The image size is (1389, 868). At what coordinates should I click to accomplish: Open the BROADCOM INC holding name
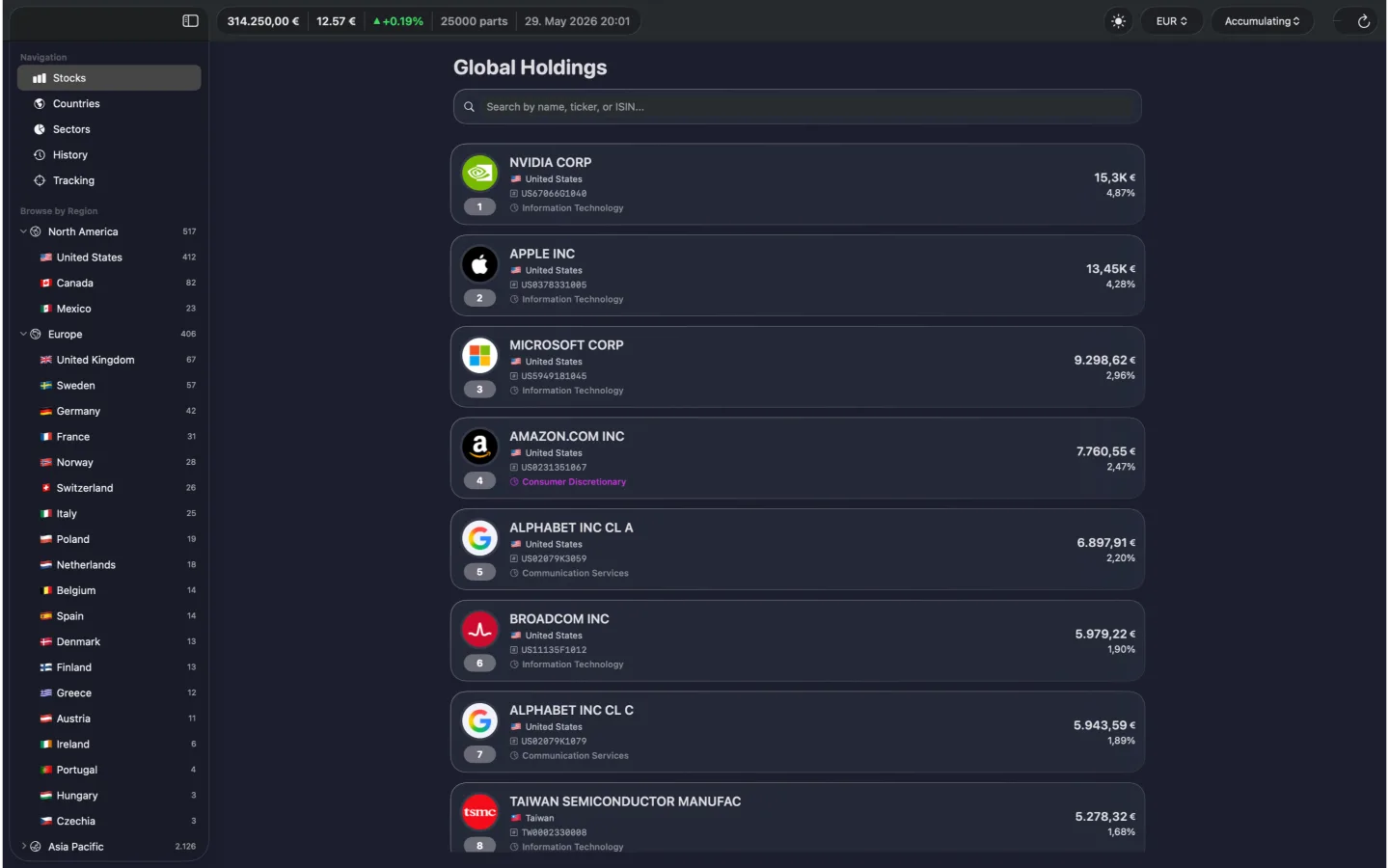click(x=559, y=618)
